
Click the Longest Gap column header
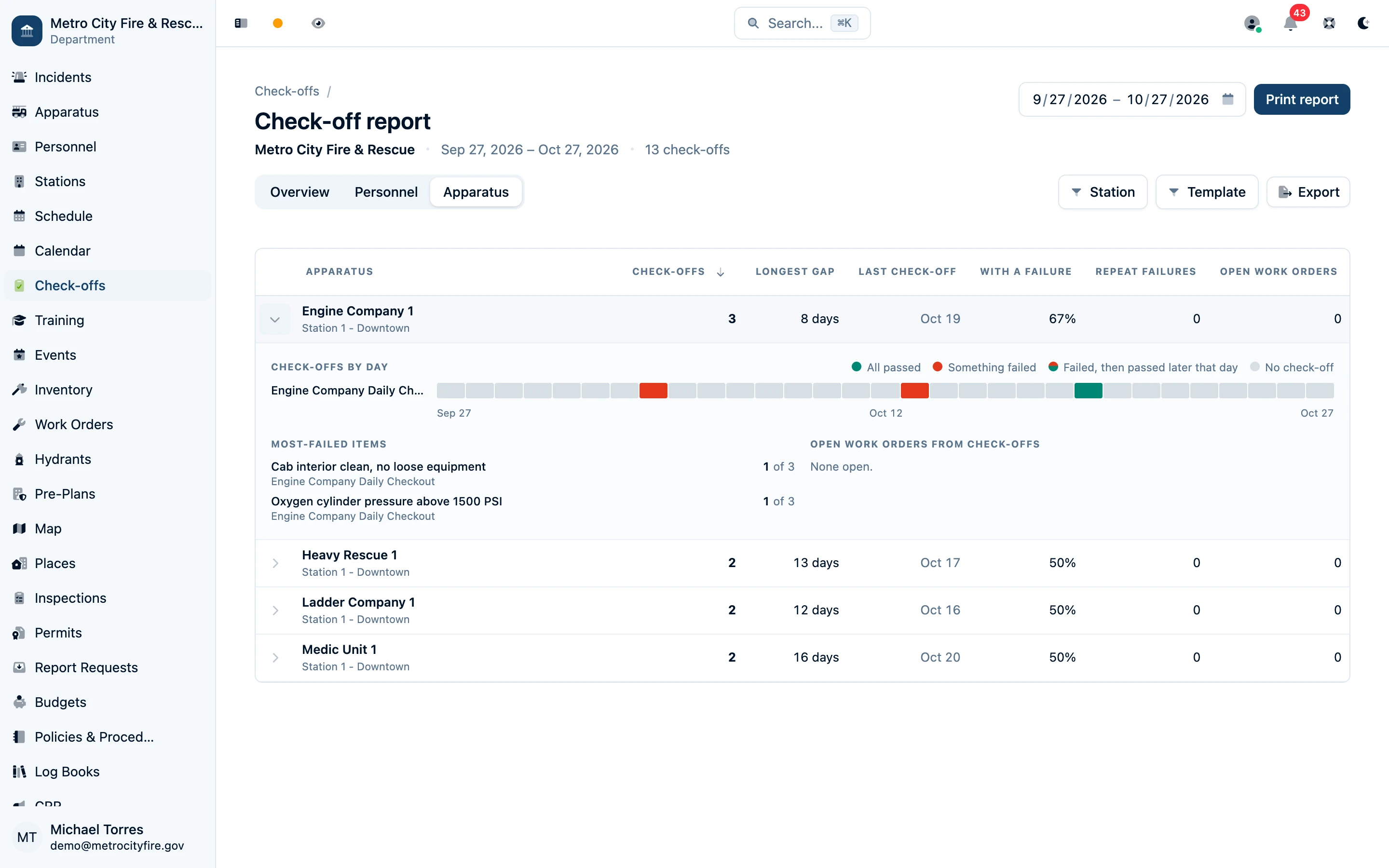coord(794,271)
